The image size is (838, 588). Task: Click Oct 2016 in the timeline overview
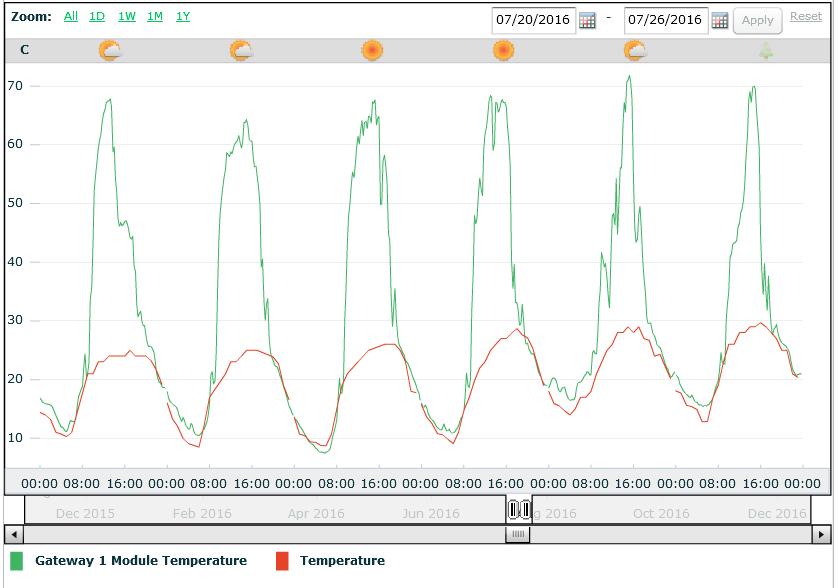[661, 514]
